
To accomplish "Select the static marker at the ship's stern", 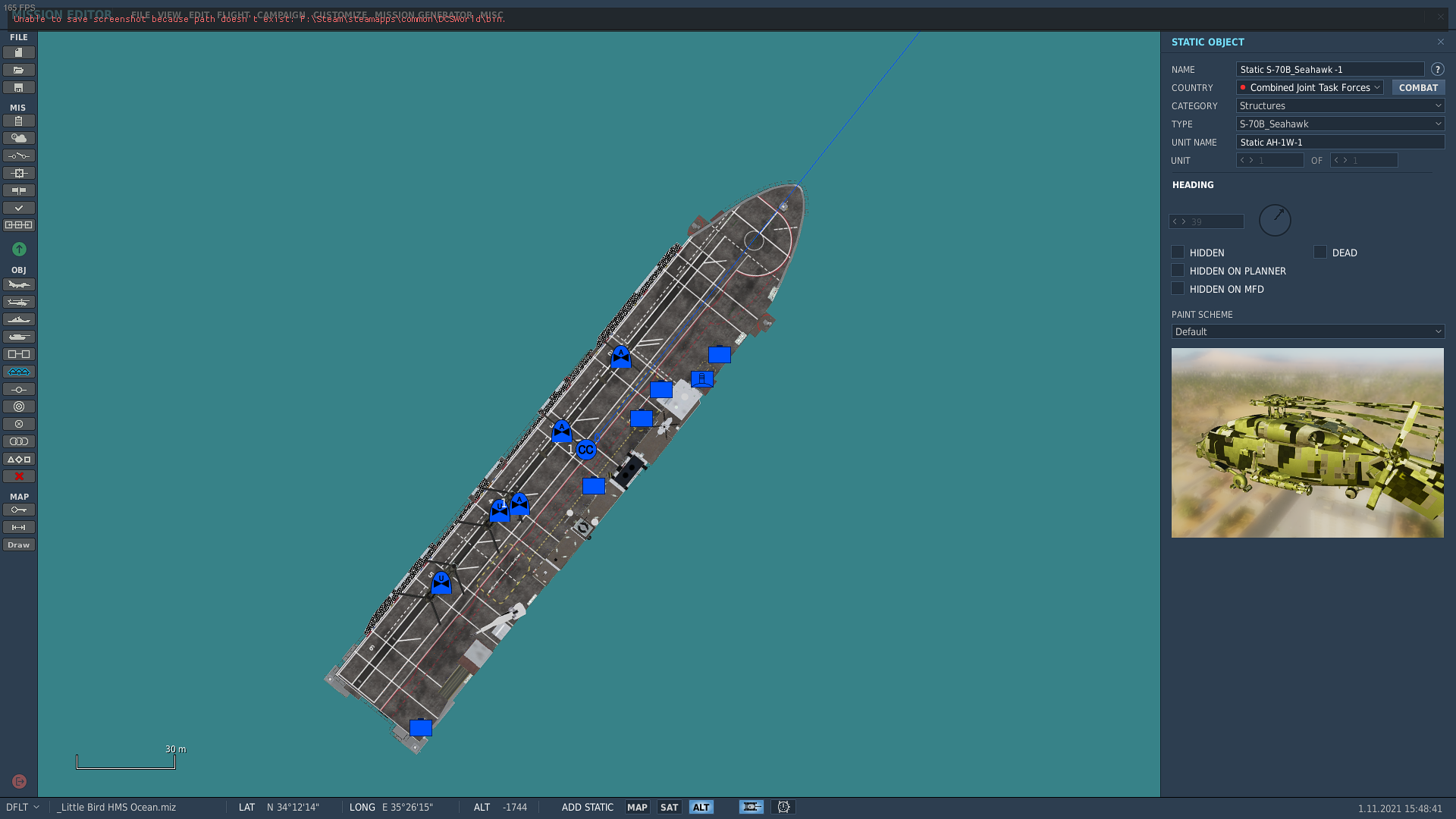I will 421,728.
